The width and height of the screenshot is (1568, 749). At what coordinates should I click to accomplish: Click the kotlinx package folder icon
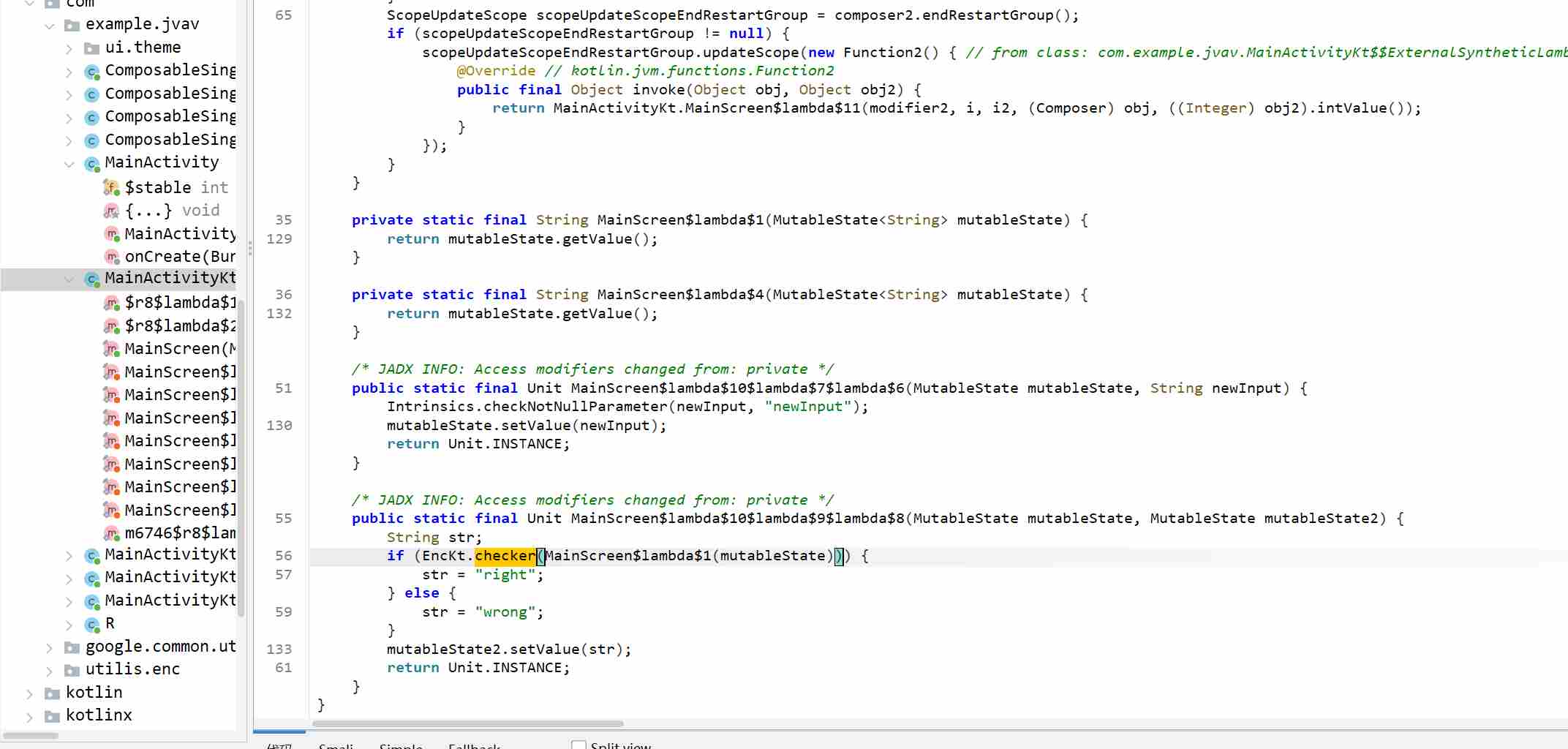[x=52, y=716]
